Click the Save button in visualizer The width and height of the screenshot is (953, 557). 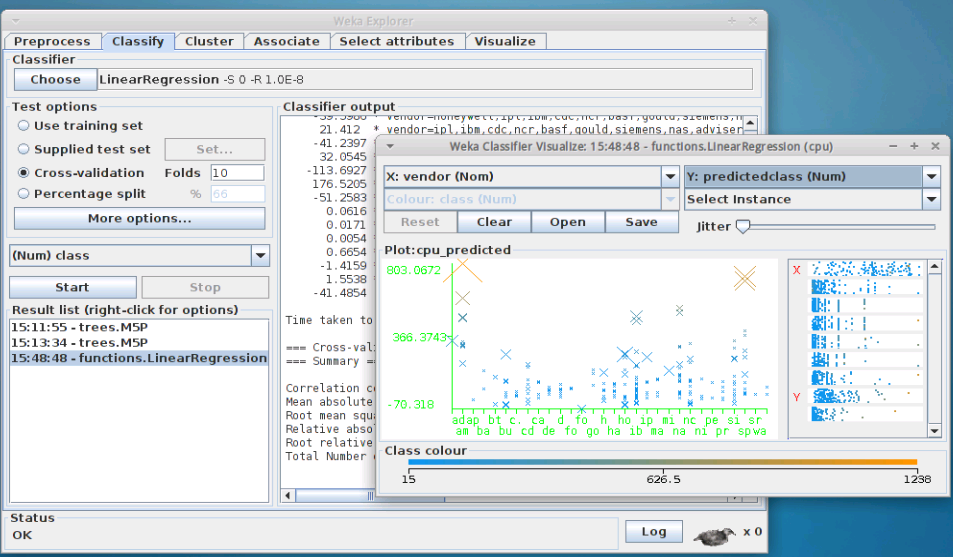641,222
